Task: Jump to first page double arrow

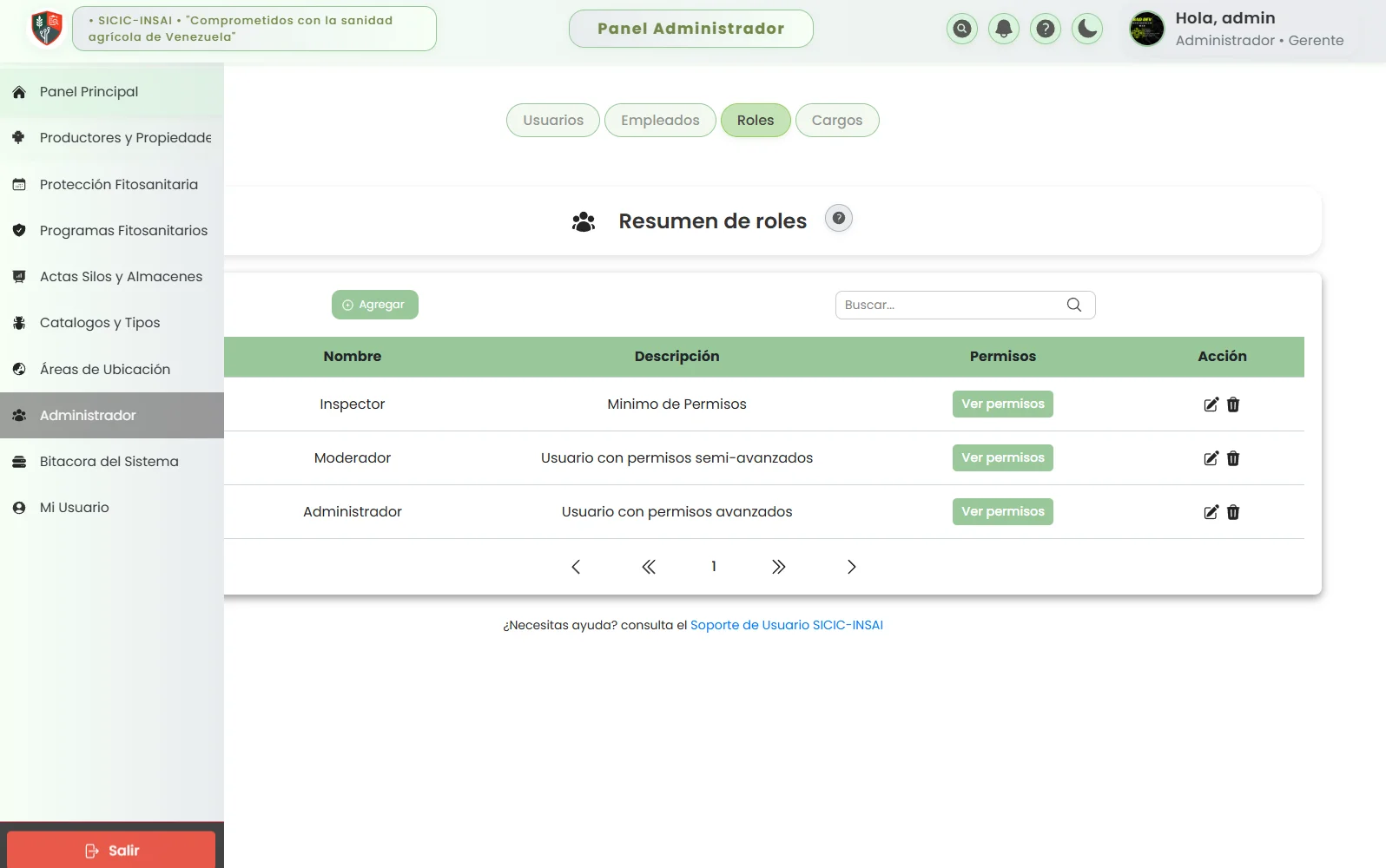Action: (649, 567)
